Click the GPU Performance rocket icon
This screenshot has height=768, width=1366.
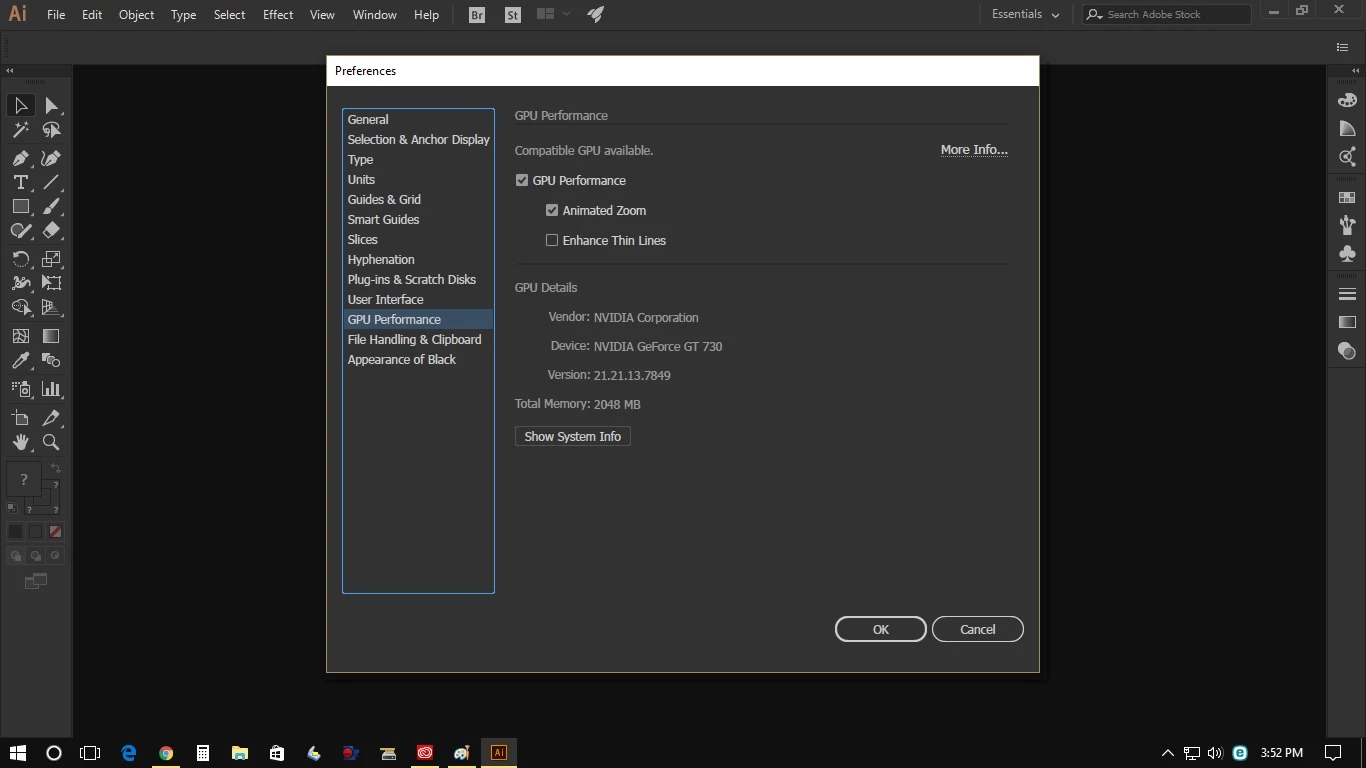595,14
